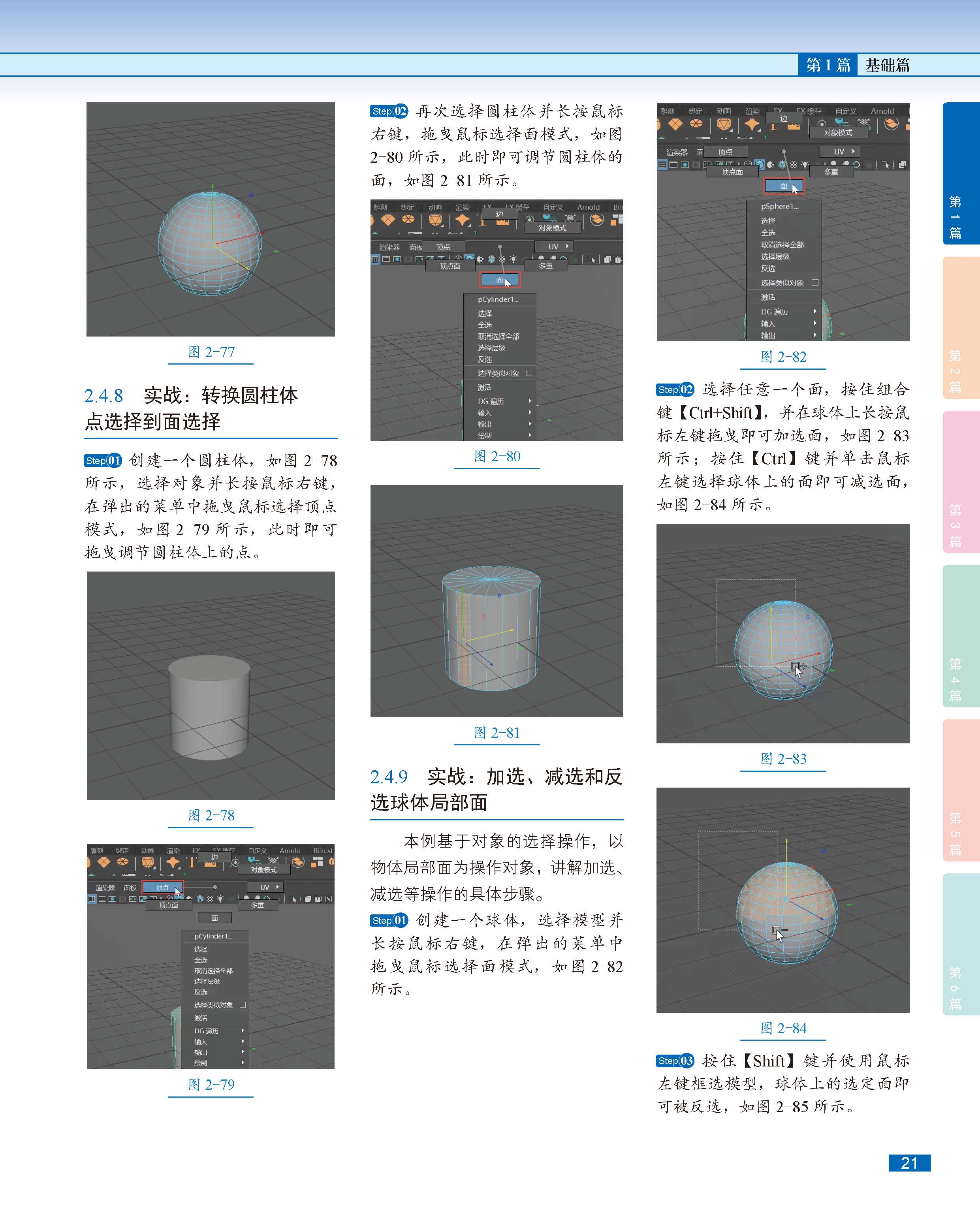Viewport: 980px width, 1213px height.
Task: Click the checker texture panel icon in Figure 2-80
Action: tap(502, 259)
